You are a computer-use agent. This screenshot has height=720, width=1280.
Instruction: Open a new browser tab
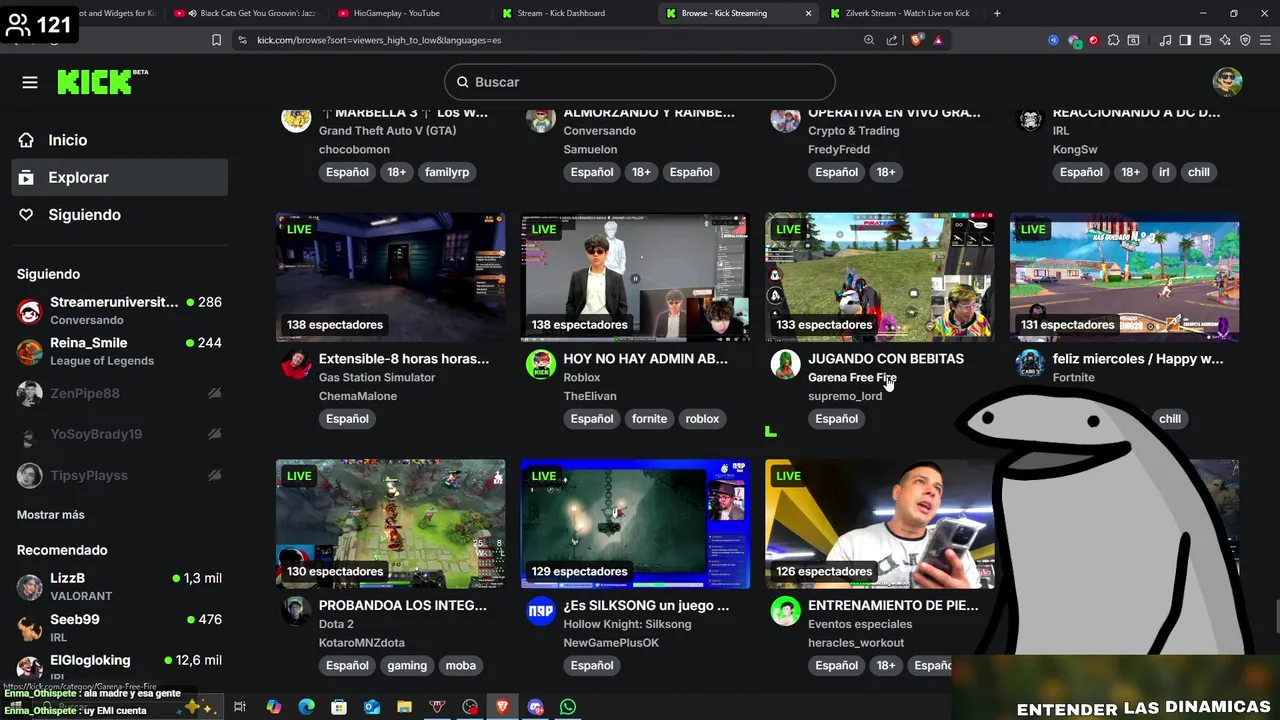pyautogui.click(x=997, y=13)
